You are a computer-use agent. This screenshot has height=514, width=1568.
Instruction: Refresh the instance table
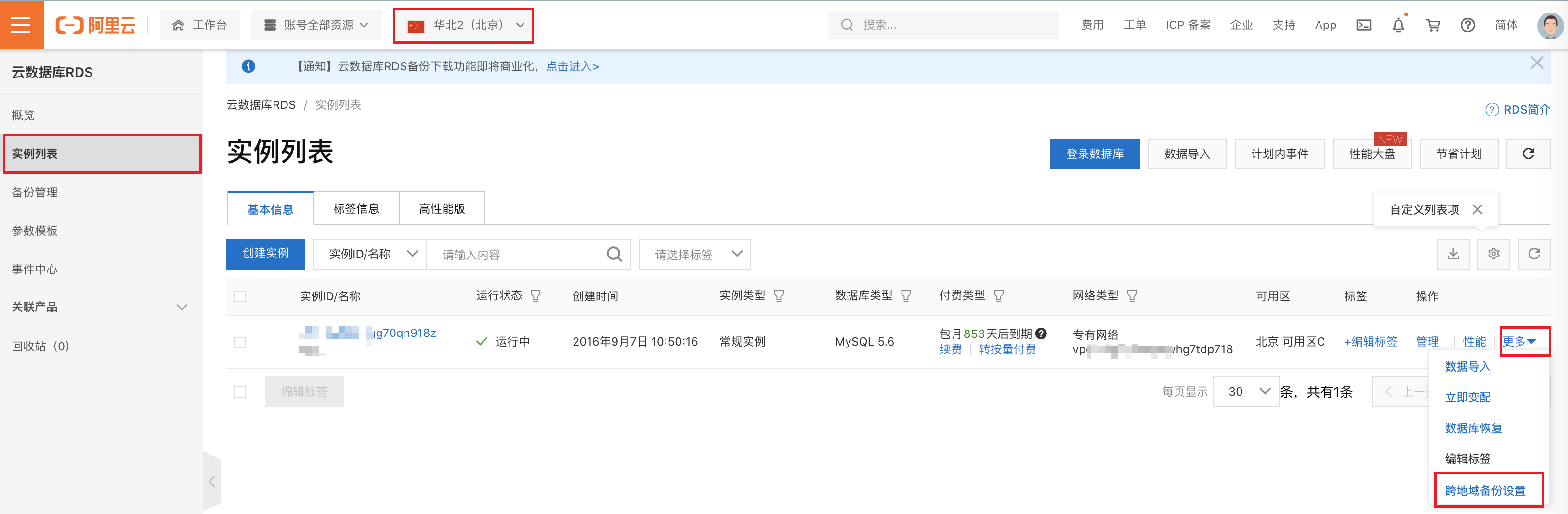pos(1534,254)
